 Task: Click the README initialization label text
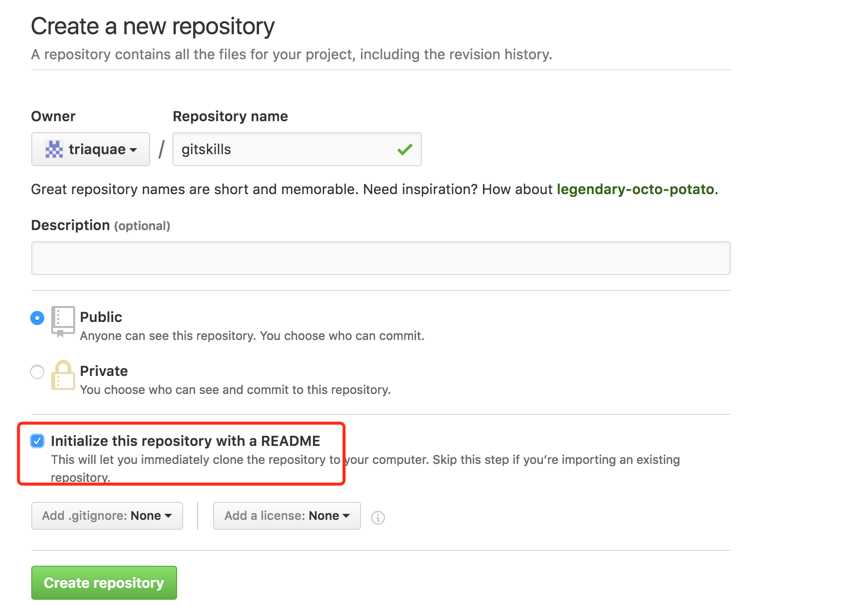click(185, 440)
